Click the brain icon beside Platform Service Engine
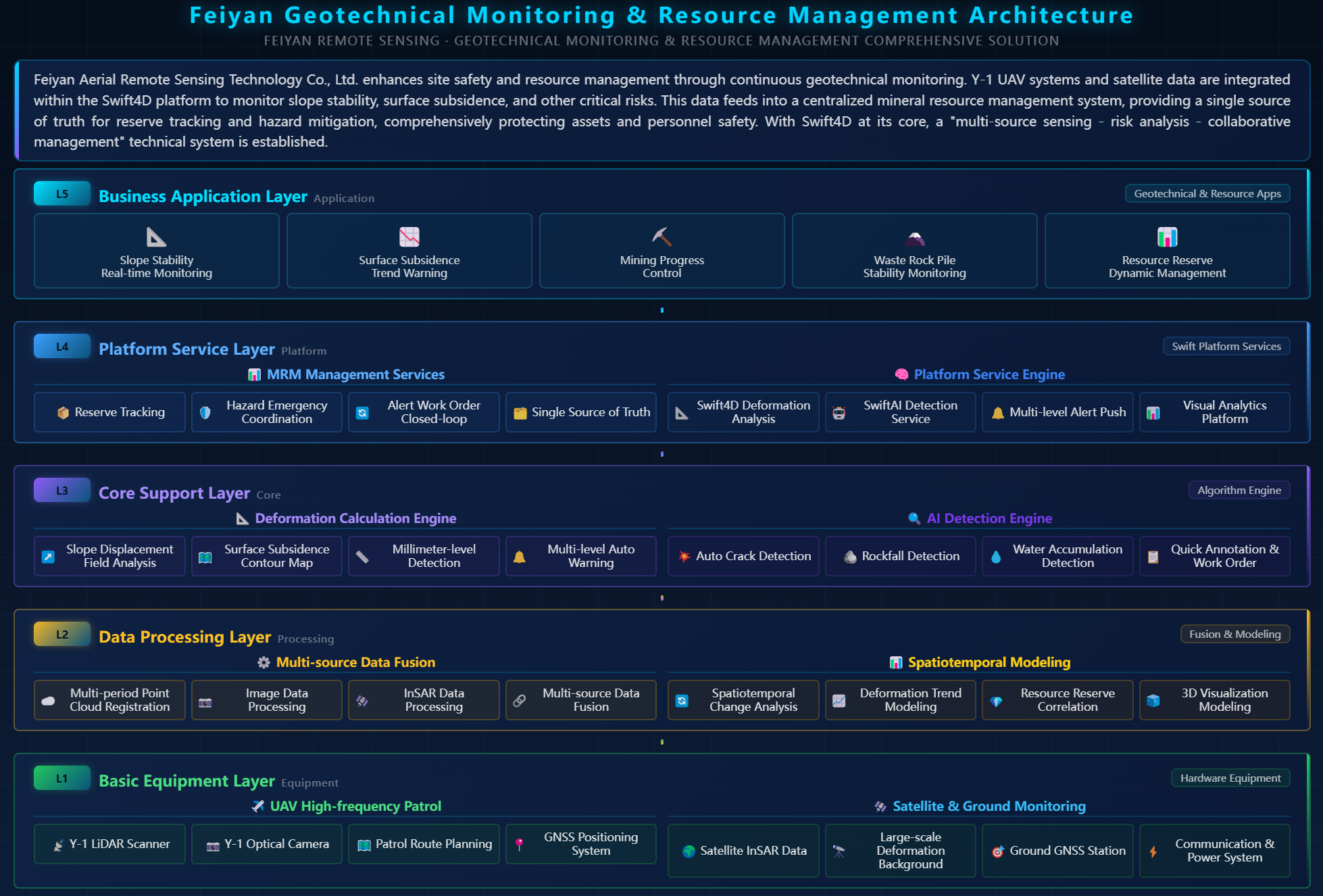 [x=901, y=374]
